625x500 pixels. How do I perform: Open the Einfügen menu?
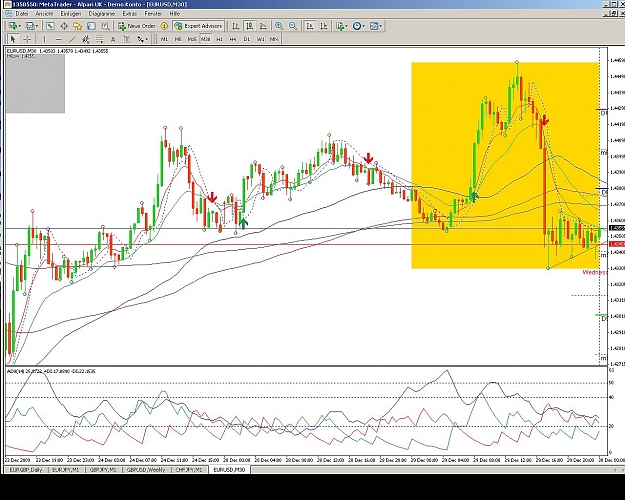71,14
